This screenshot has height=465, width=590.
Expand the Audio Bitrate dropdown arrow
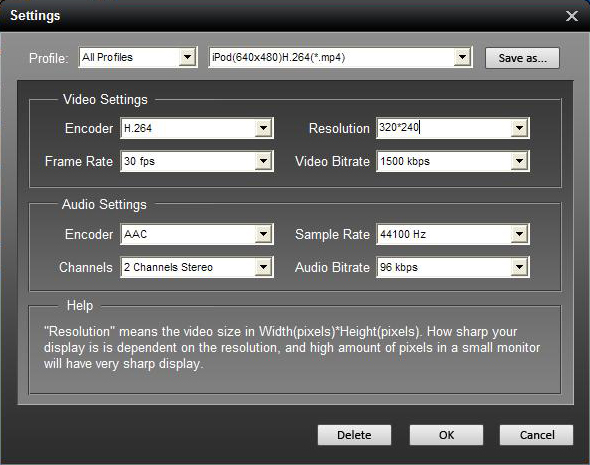point(519,267)
